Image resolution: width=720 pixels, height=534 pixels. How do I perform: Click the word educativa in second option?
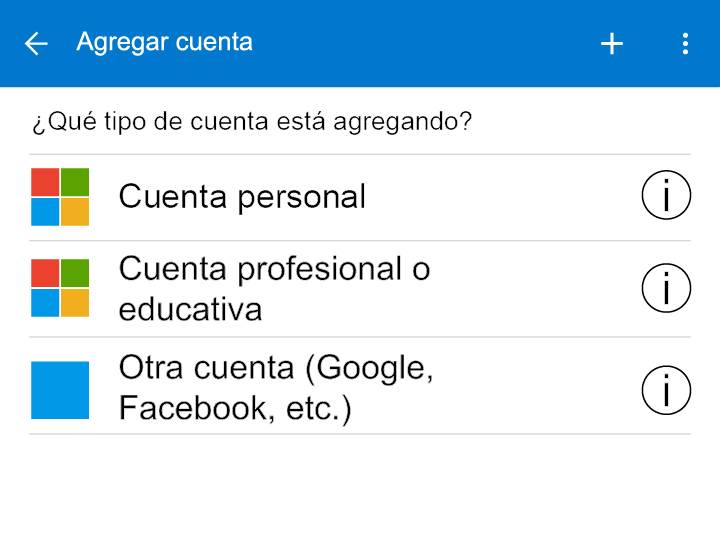point(190,309)
